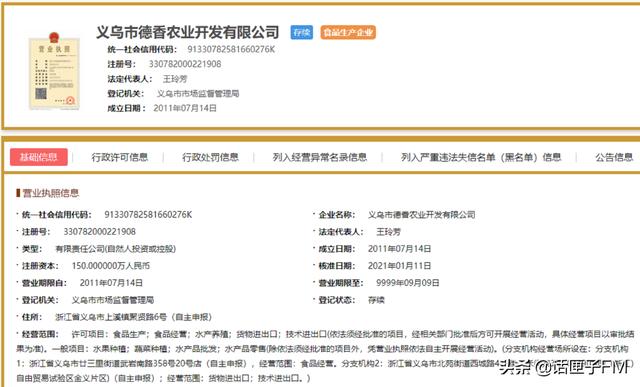This screenshot has width=640, height=387.
Task: Click the 经营范围 label
Action: 40,334
